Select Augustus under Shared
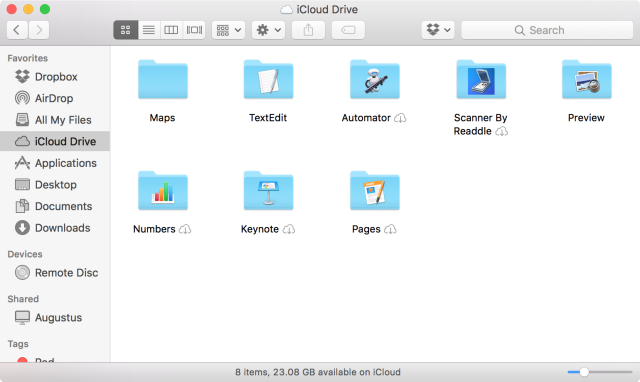This screenshot has width=640, height=382. [55, 318]
